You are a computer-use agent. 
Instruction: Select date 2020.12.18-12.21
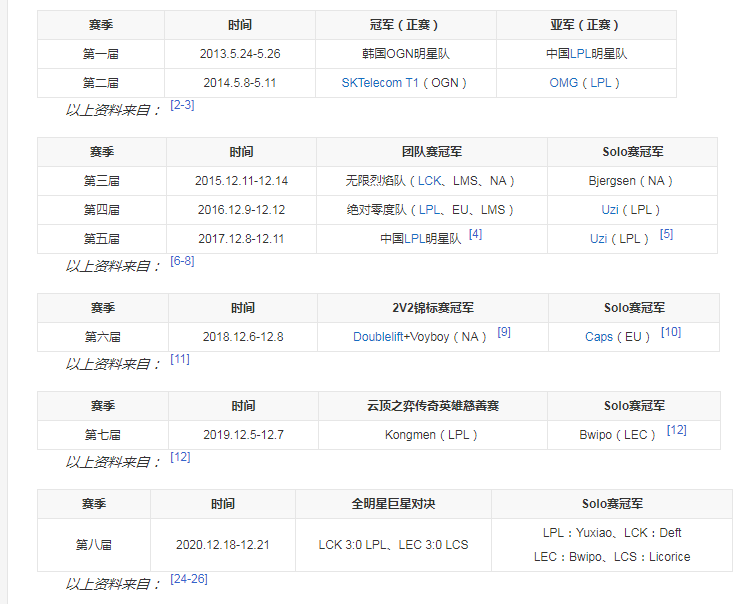pos(223,545)
